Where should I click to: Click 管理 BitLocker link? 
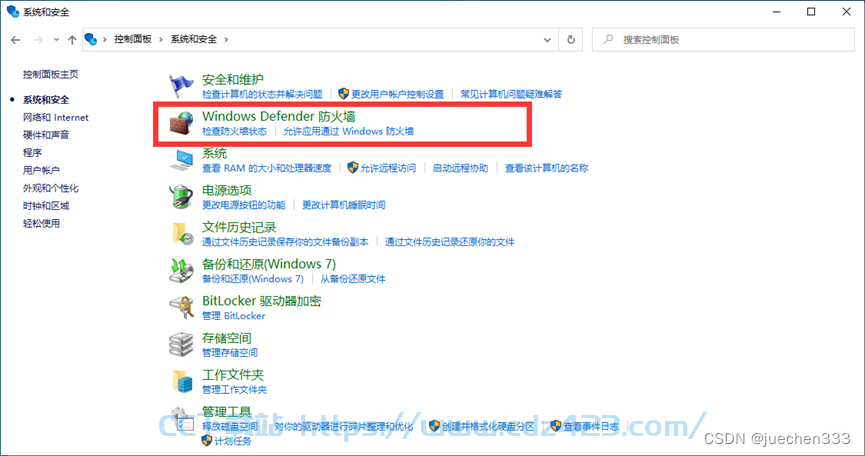point(234,316)
